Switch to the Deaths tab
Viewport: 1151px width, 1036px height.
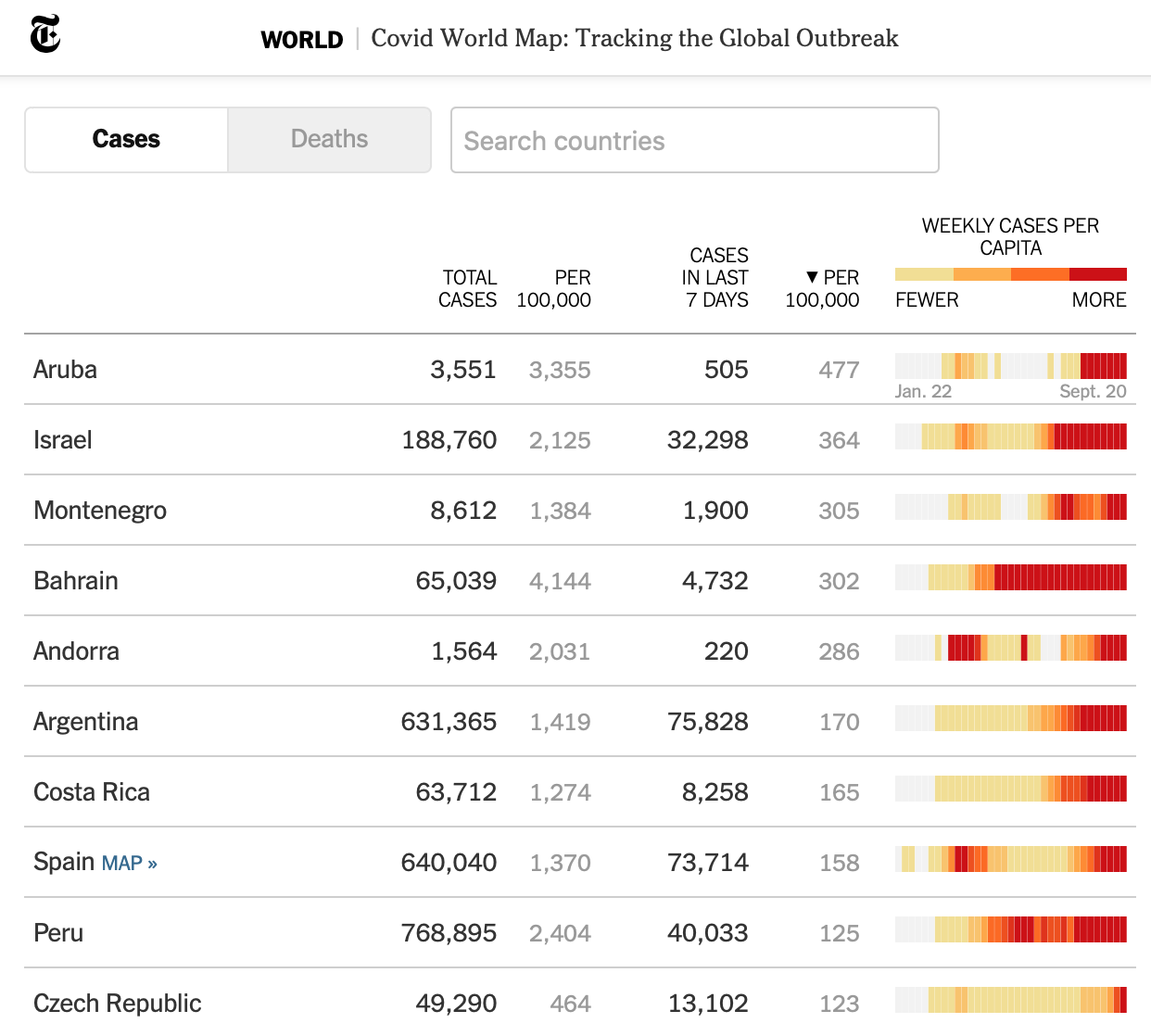pyautogui.click(x=329, y=140)
